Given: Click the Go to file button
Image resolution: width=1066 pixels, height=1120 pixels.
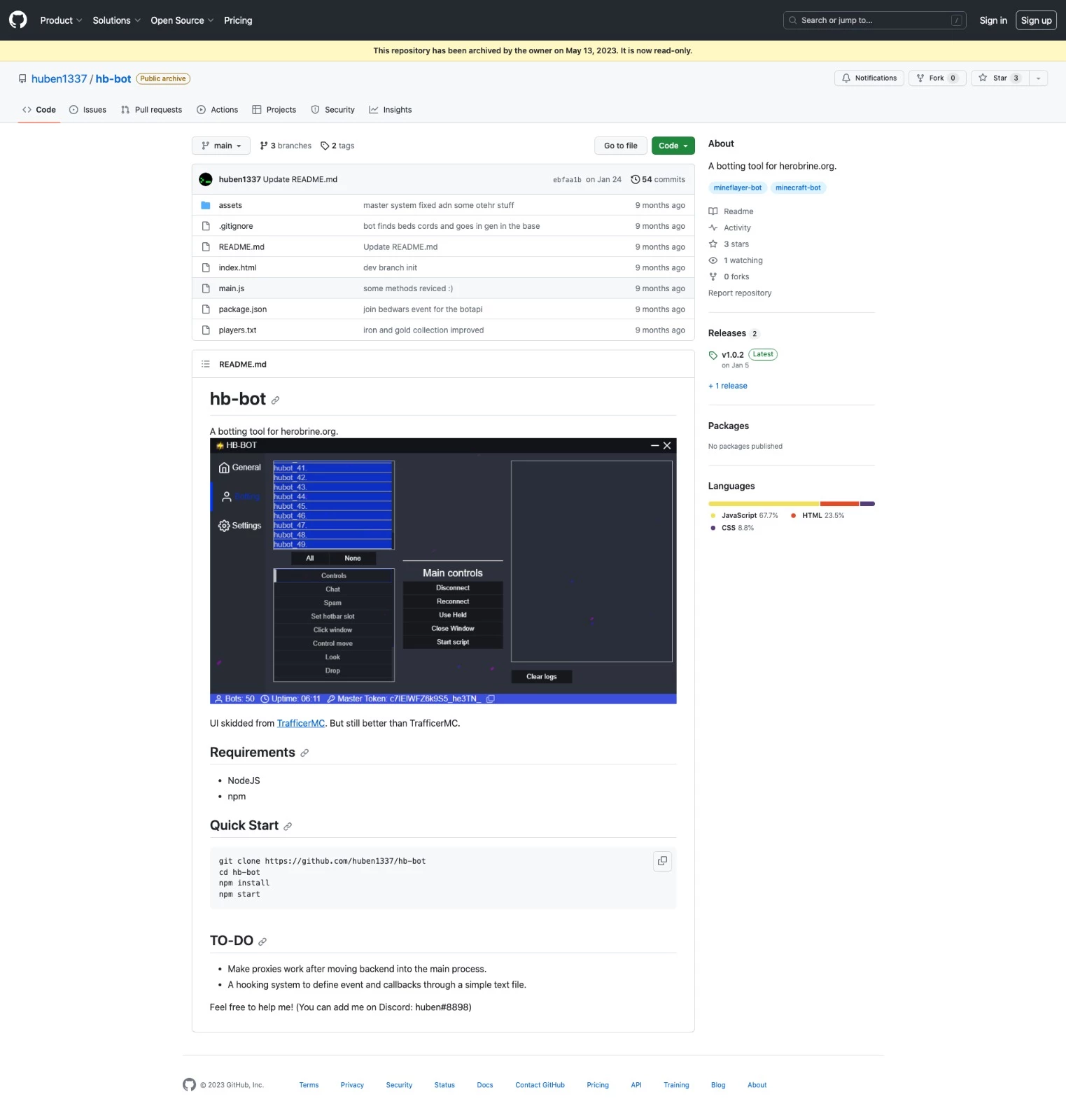Looking at the screenshot, I should (x=621, y=146).
